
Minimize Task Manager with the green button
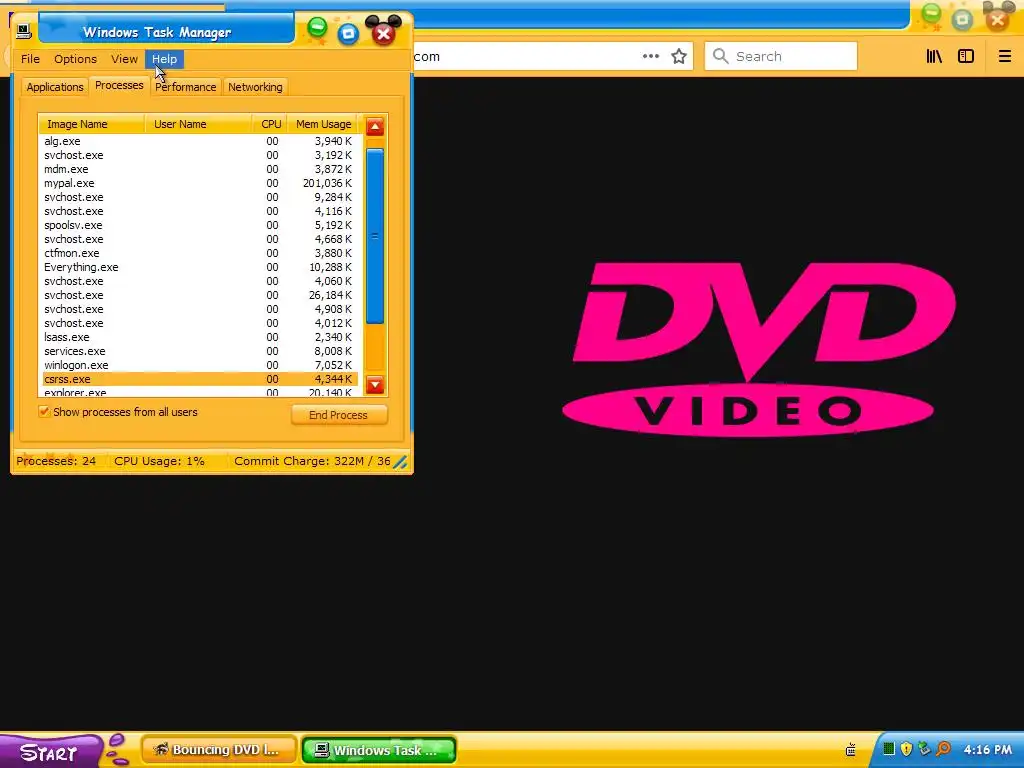(317, 29)
